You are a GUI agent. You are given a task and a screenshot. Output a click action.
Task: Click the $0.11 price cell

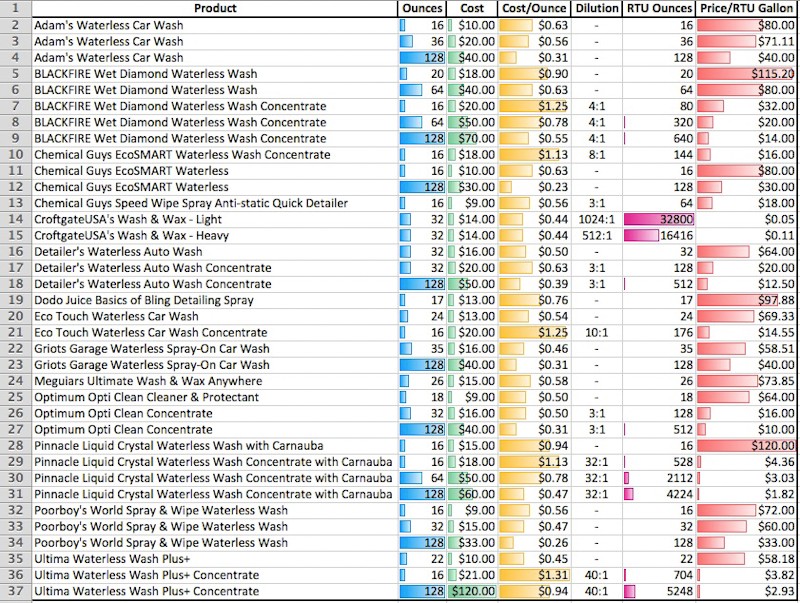tap(746, 236)
